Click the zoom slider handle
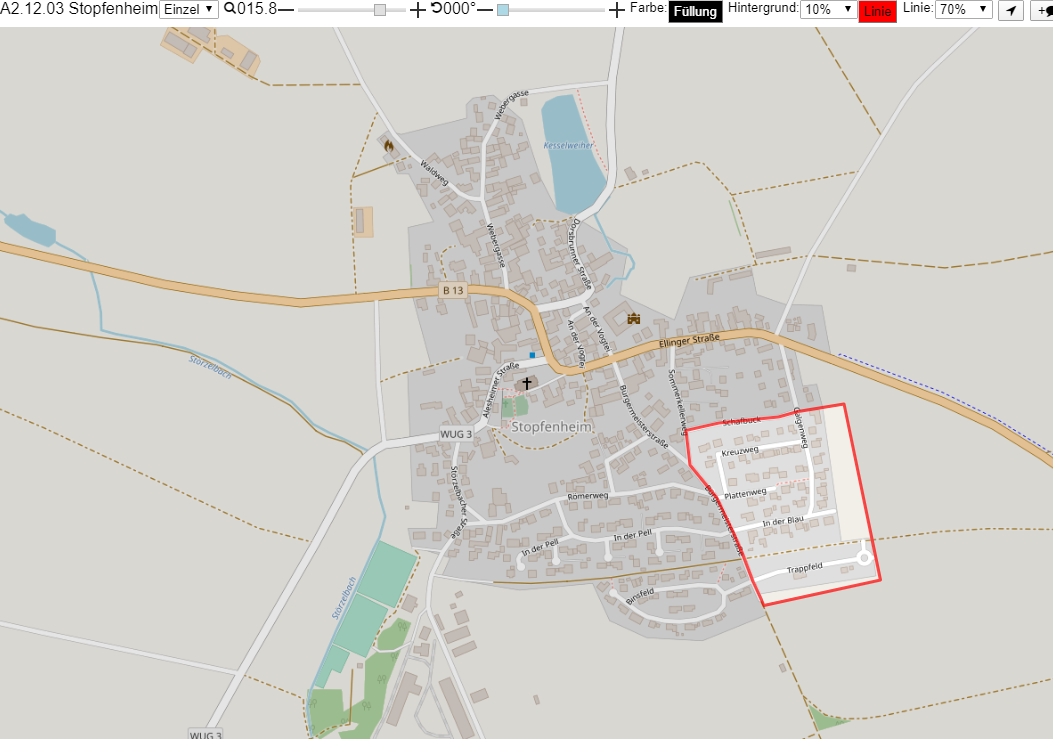The width and height of the screenshot is (1053, 739). point(380,10)
